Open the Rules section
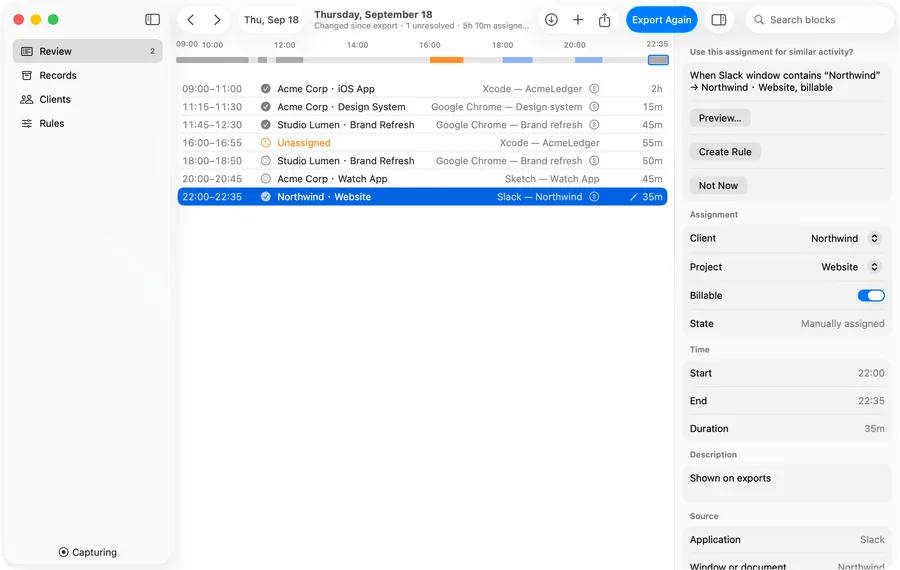 coord(87,123)
